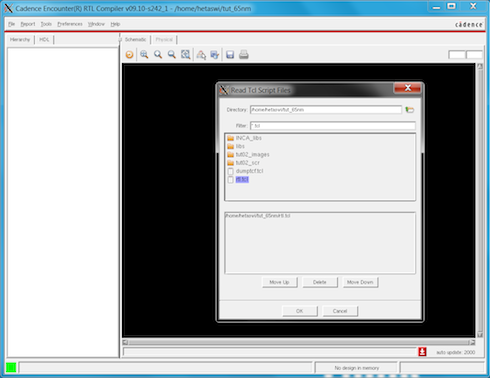
Task: Open the Window menu
Action: click(x=96, y=24)
